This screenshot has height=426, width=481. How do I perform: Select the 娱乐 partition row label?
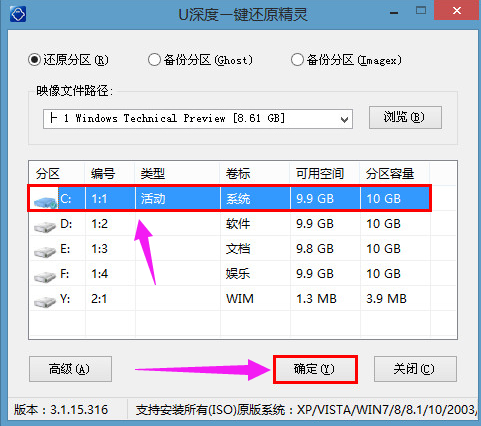tap(238, 274)
